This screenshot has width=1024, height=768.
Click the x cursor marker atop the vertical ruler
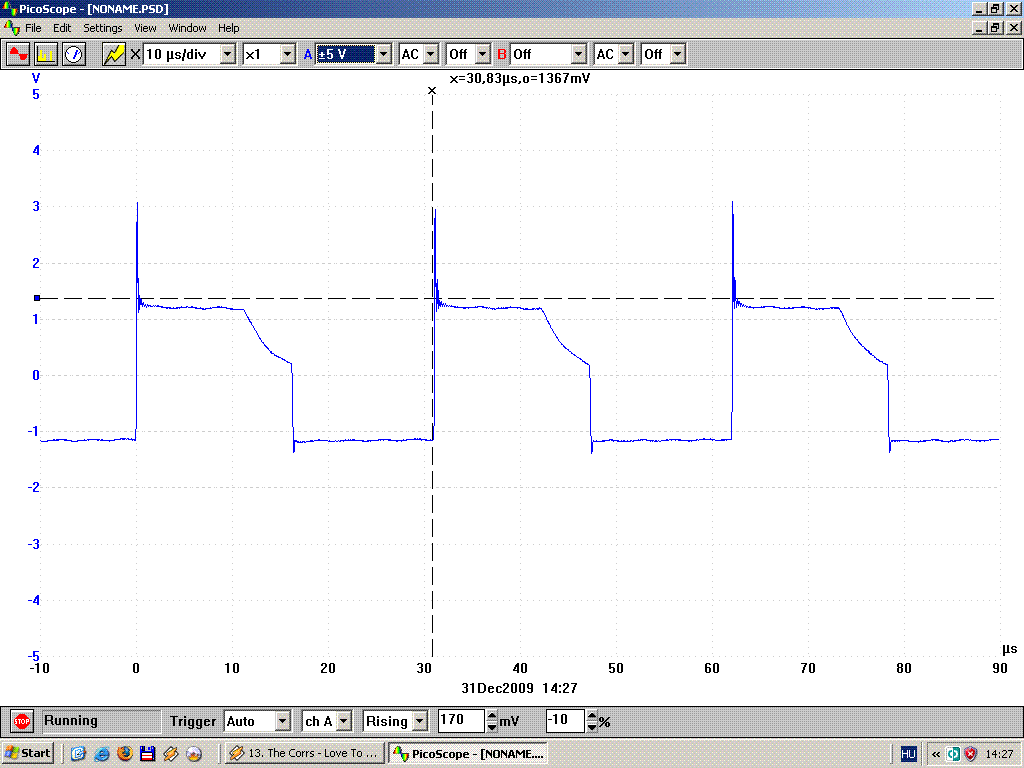pos(432,91)
